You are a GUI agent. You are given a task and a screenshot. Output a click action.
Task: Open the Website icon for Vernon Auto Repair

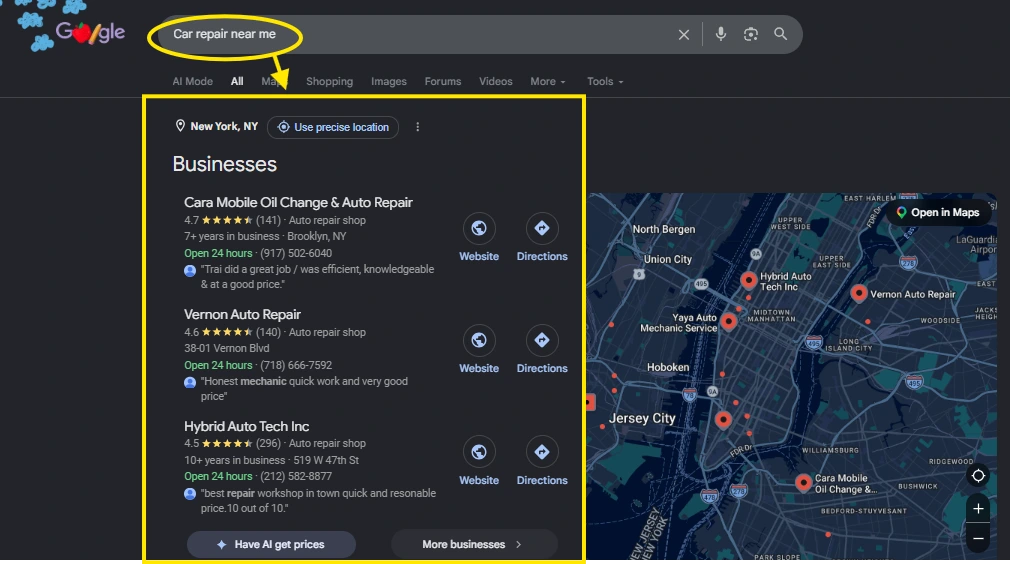tap(479, 340)
